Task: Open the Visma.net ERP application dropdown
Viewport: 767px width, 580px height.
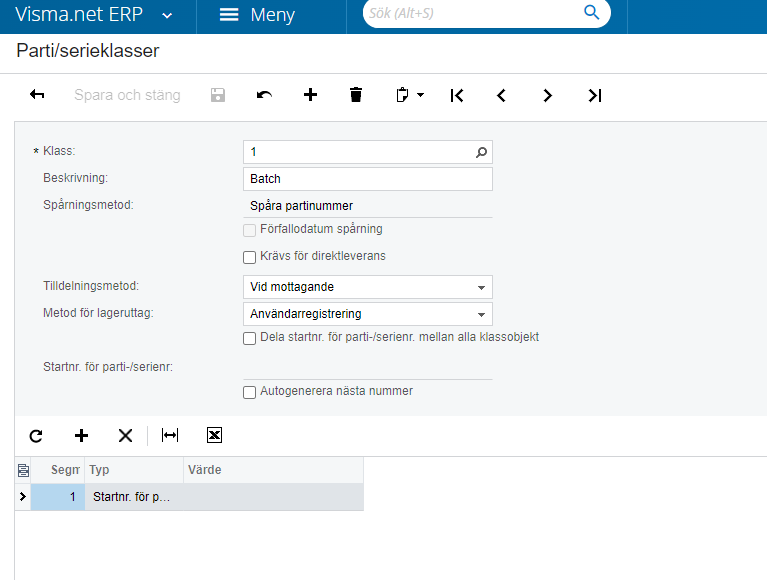Action: pos(167,16)
